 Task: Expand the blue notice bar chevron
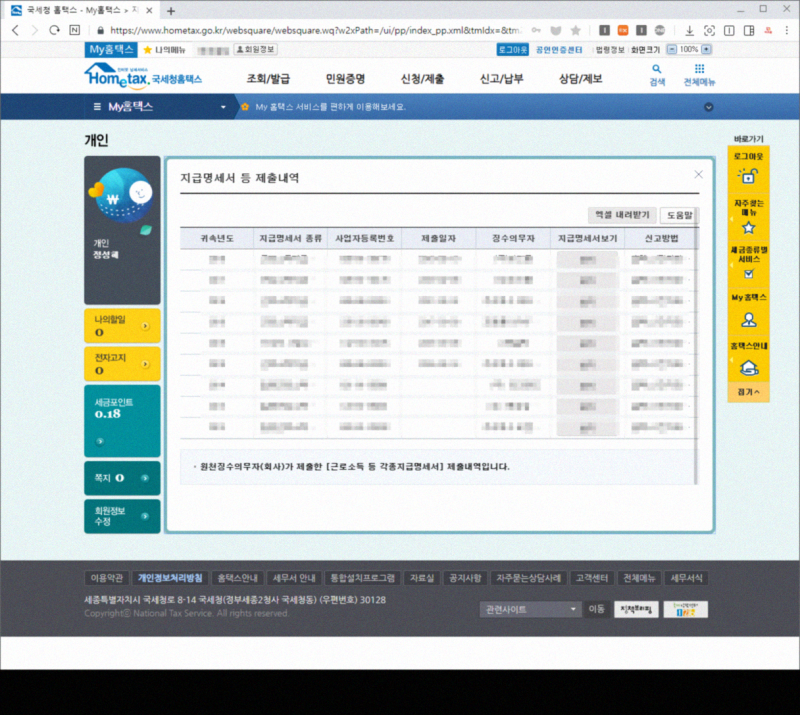tap(709, 107)
